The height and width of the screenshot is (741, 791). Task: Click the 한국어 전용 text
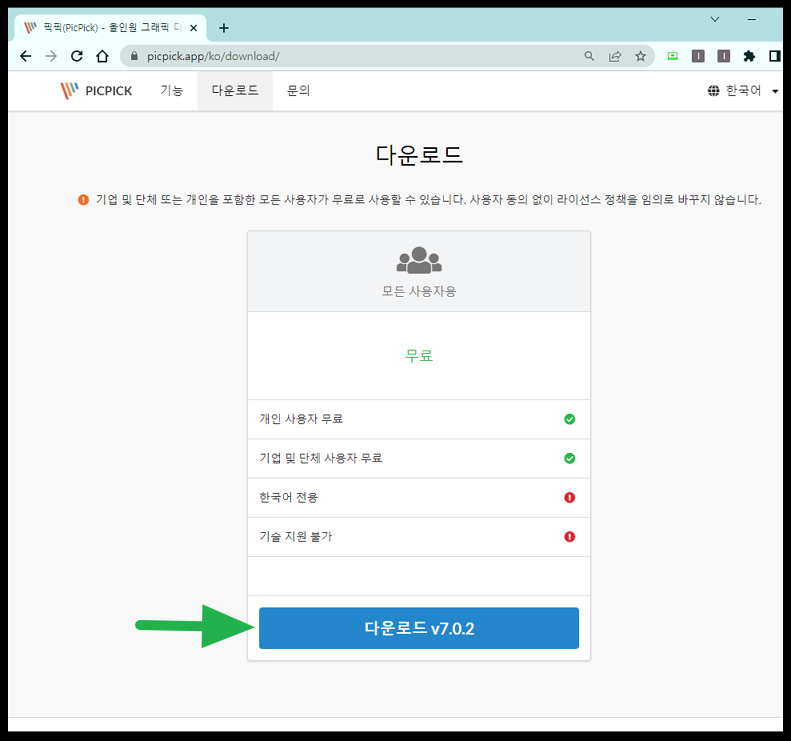[289, 497]
